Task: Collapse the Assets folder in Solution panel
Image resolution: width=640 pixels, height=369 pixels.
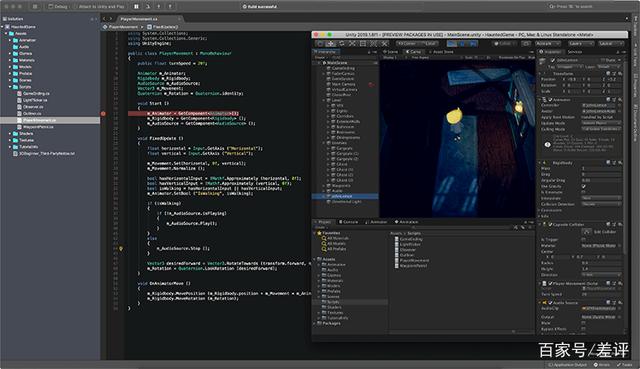Action: click(6, 33)
